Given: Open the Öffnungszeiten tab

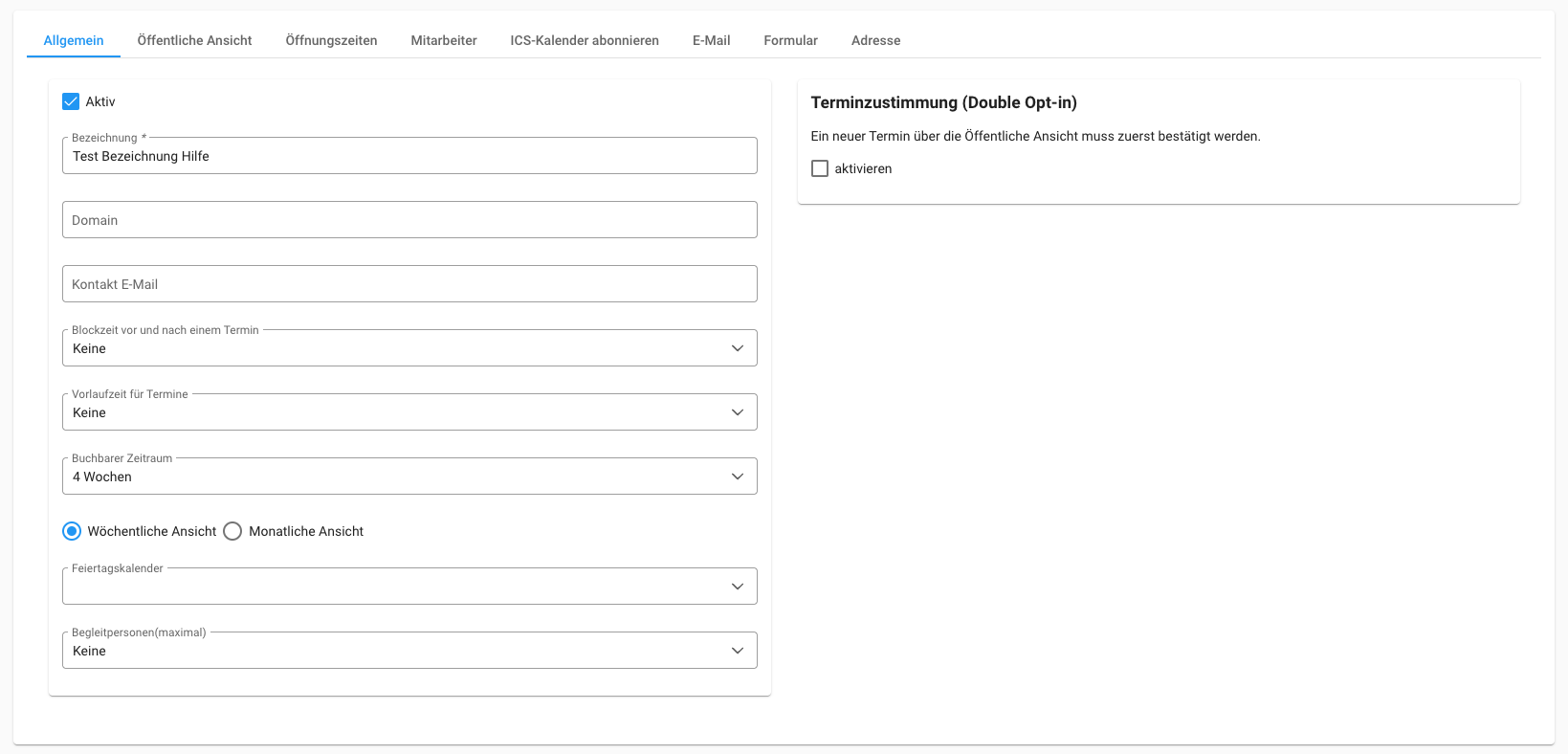Looking at the screenshot, I should [x=331, y=40].
